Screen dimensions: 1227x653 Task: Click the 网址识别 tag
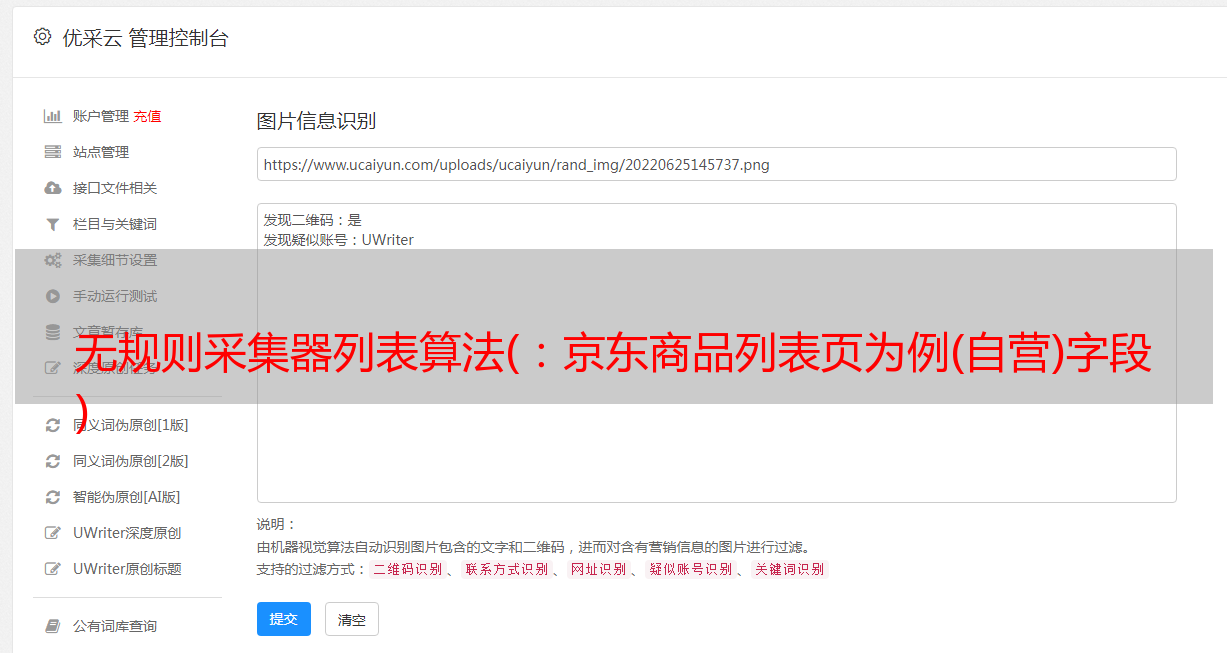pyautogui.click(x=598, y=569)
